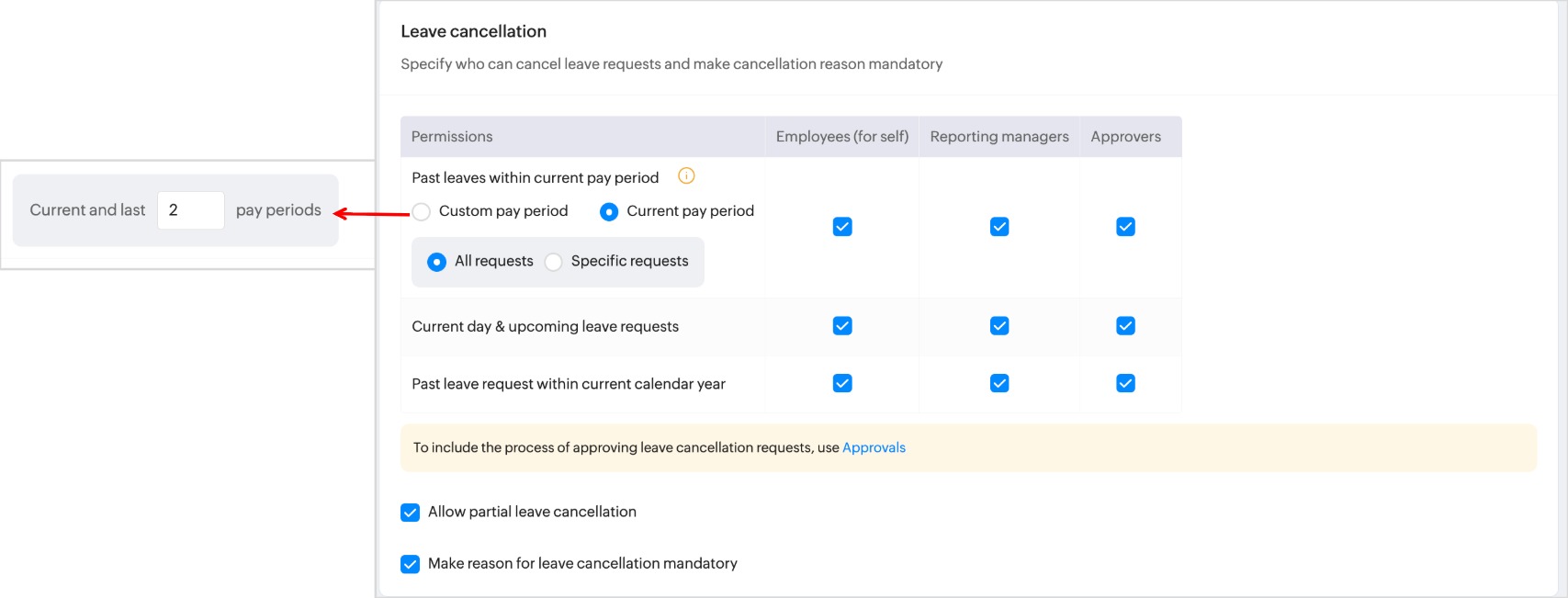Choose Specific requests radio option
The width and height of the screenshot is (1568, 598).
[x=554, y=262]
